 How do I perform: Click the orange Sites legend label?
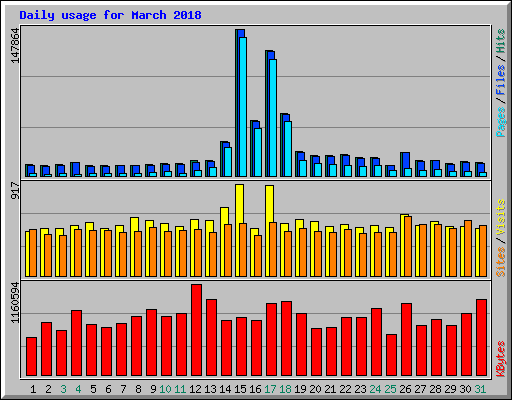pyautogui.click(x=501, y=262)
